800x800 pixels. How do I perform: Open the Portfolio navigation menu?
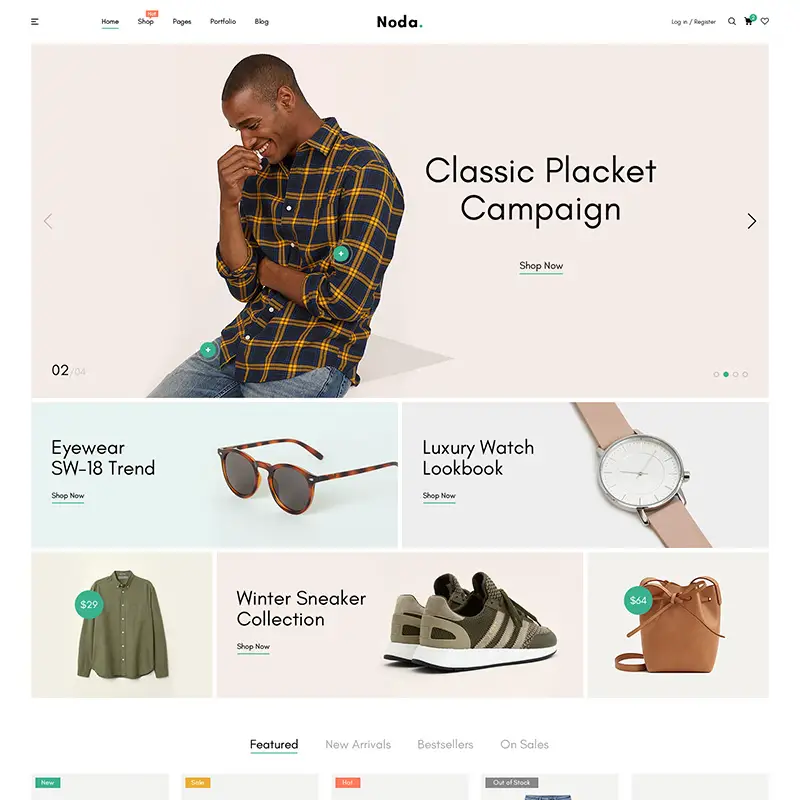click(223, 21)
